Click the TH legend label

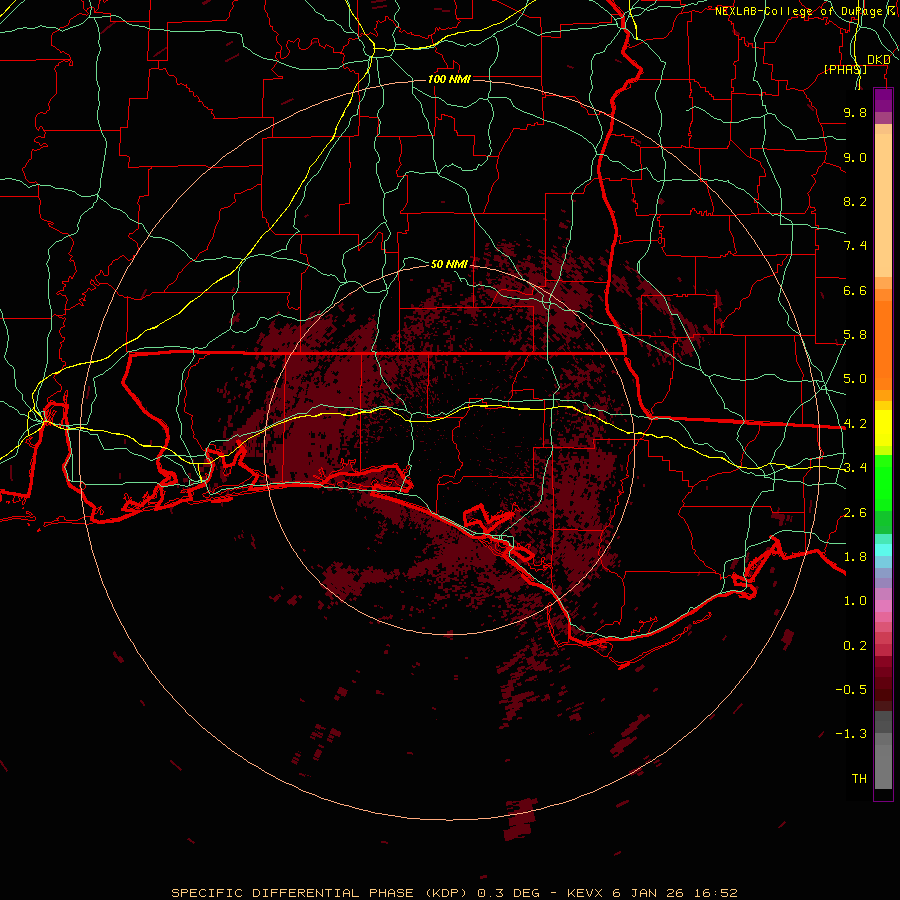859,779
